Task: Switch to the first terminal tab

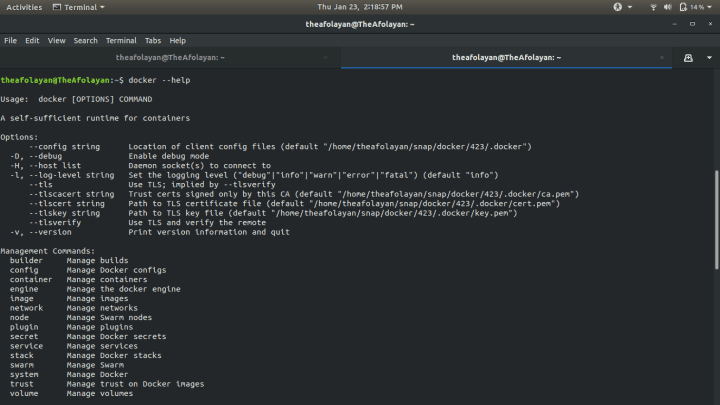Action: click(170, 58)
